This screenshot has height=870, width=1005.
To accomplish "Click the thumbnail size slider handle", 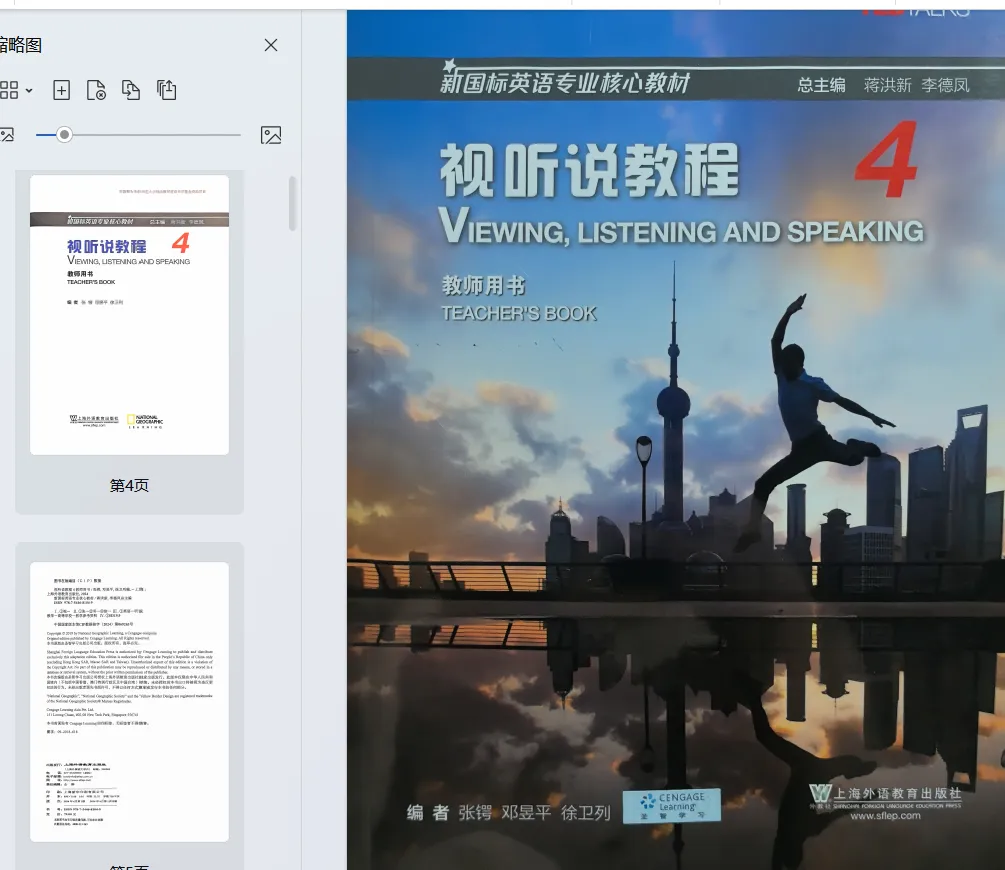I will point(64,135).
